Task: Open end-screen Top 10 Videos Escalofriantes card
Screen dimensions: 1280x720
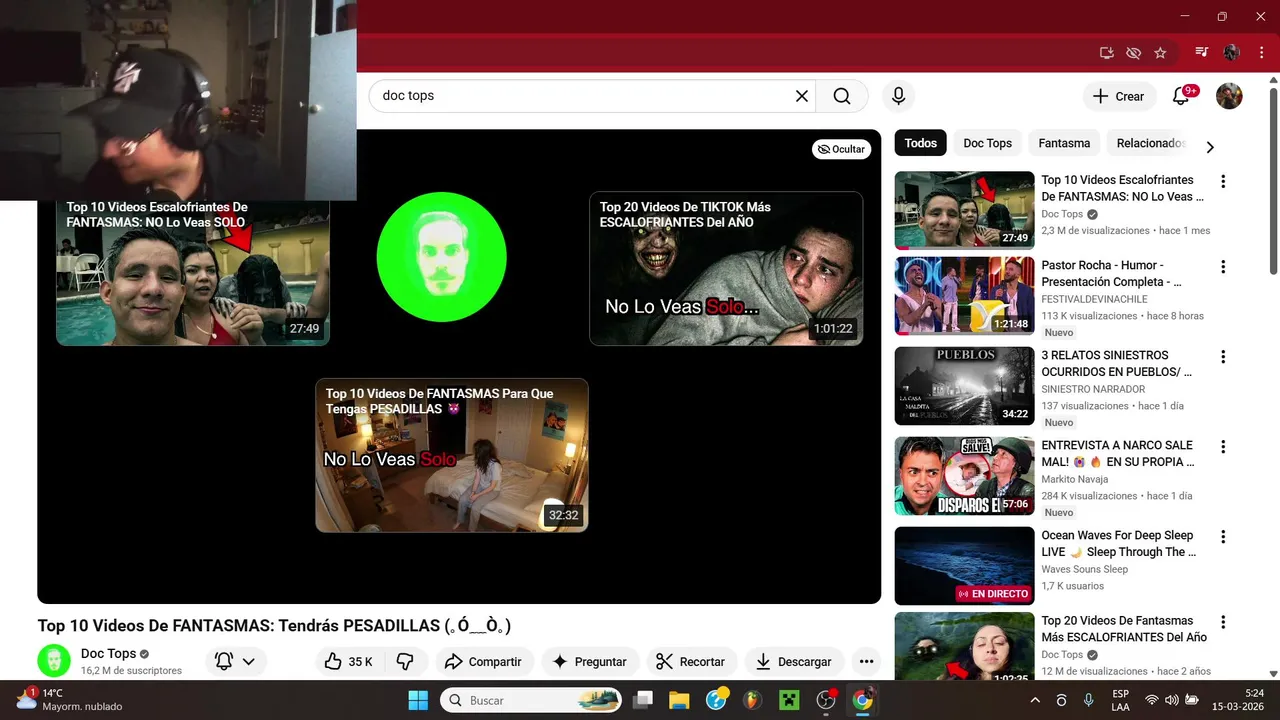Action: (193, 270)
